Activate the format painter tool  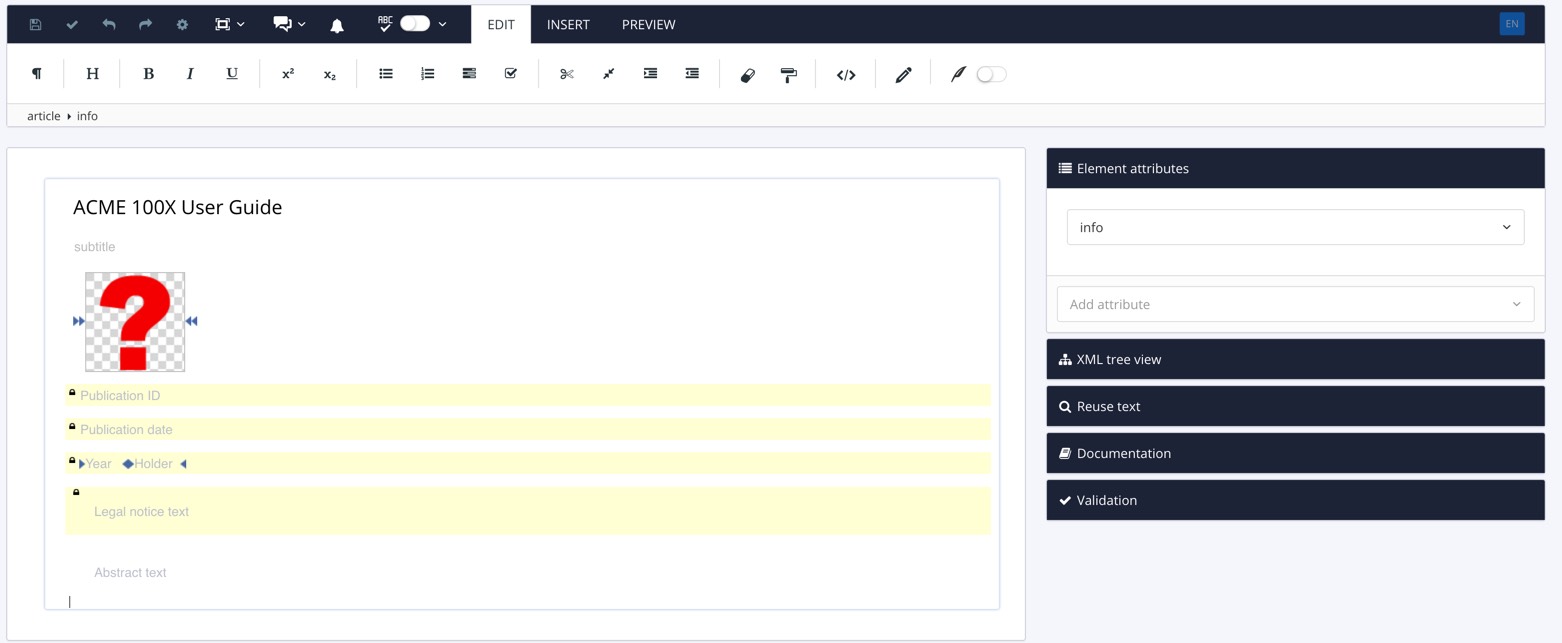(788, 74)
